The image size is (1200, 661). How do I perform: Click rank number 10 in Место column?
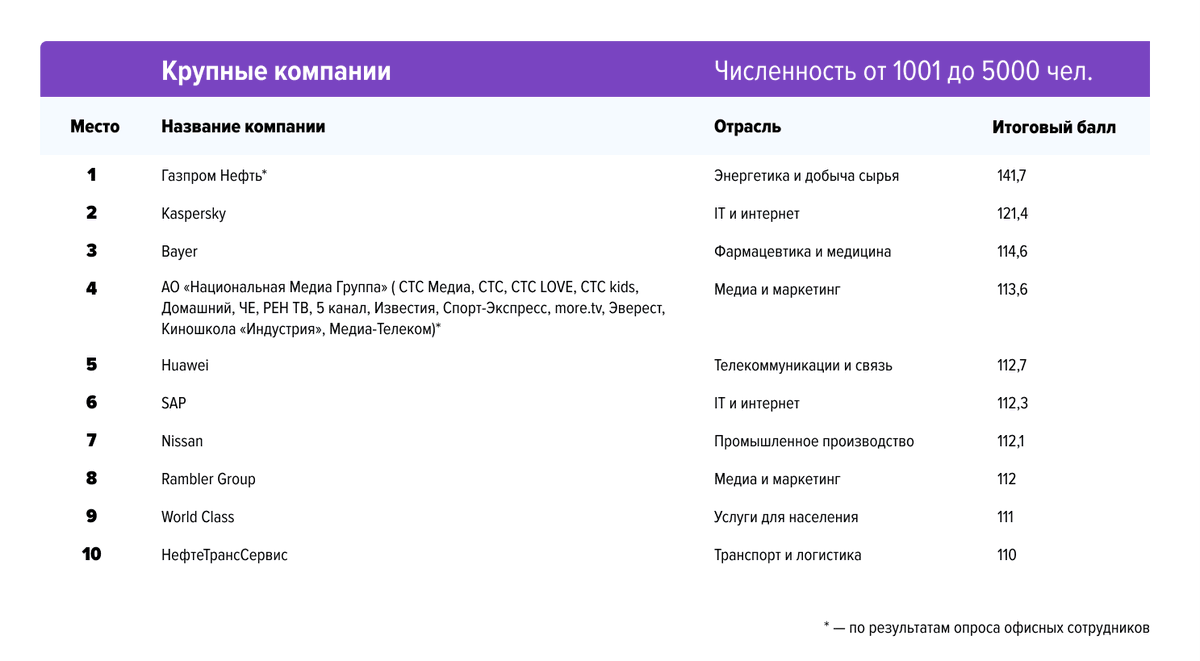pyautogui.click(x=92, y=554)
